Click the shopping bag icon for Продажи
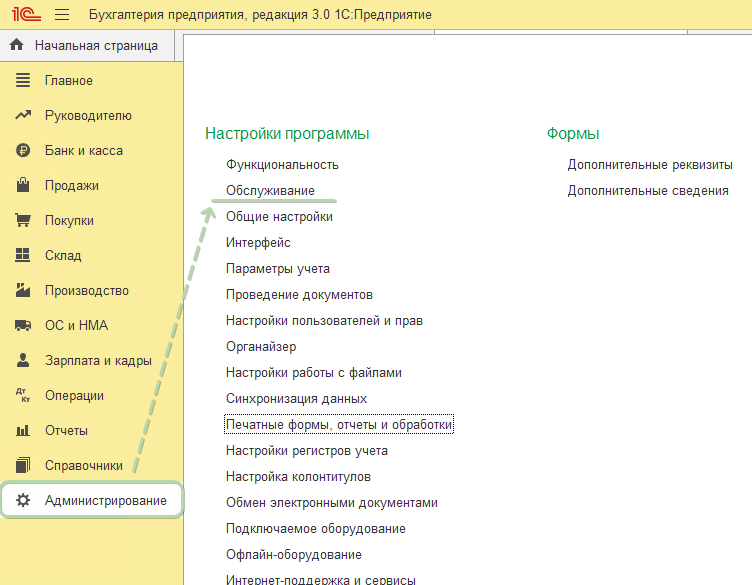 [23, 185]
